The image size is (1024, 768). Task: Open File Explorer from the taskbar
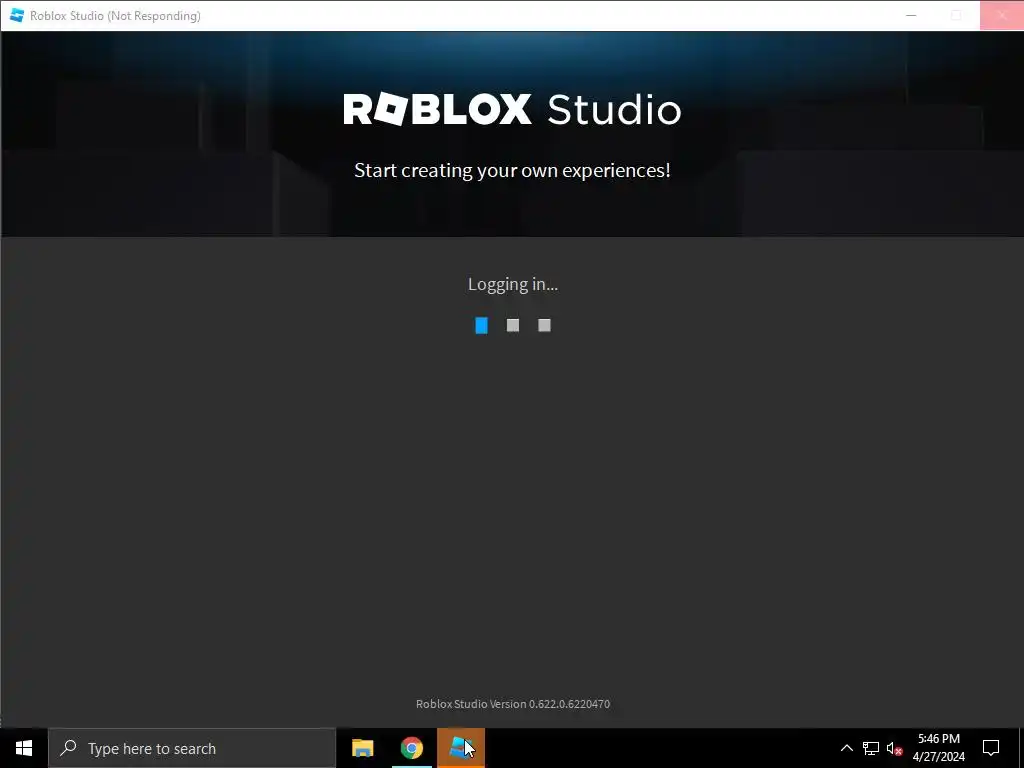click(x=362, y=748)
